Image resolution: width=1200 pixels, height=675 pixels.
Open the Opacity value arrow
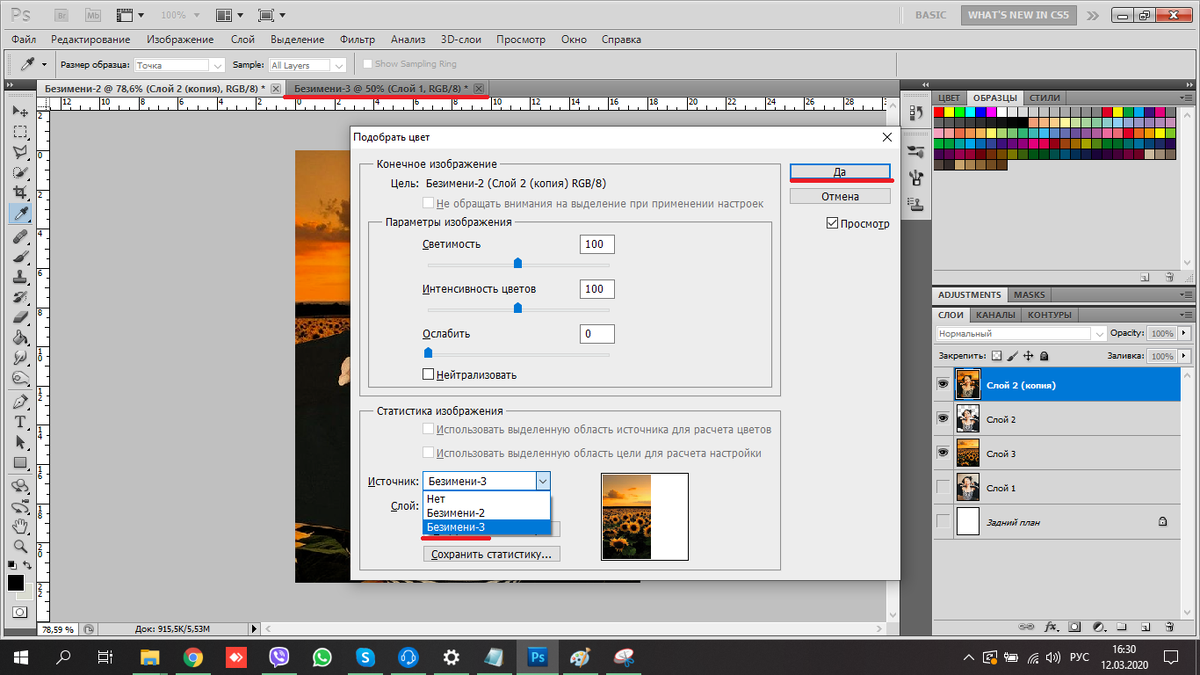point(1183,333)
